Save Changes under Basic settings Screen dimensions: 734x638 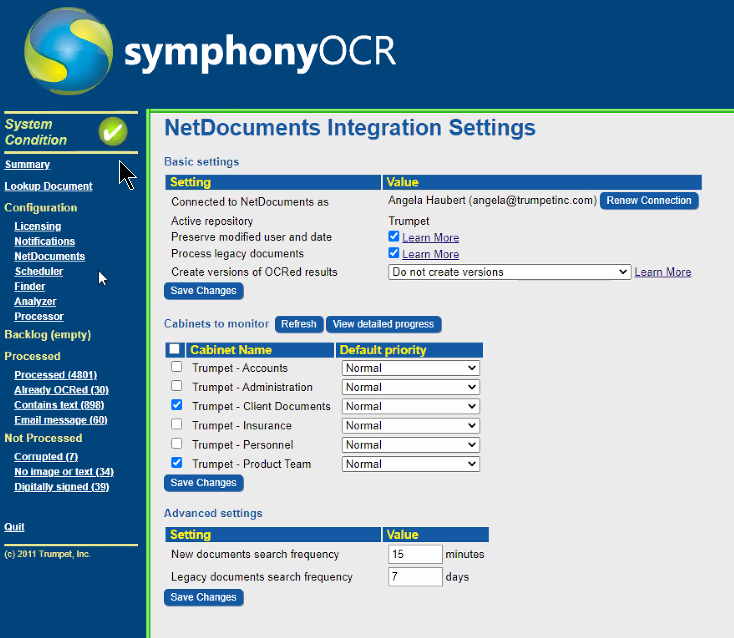click(204, 291)
